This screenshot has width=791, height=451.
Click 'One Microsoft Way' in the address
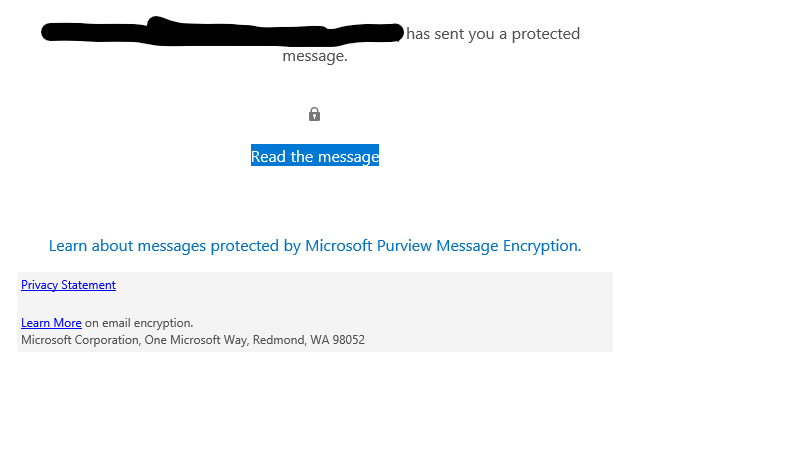[x=196, y=340]
